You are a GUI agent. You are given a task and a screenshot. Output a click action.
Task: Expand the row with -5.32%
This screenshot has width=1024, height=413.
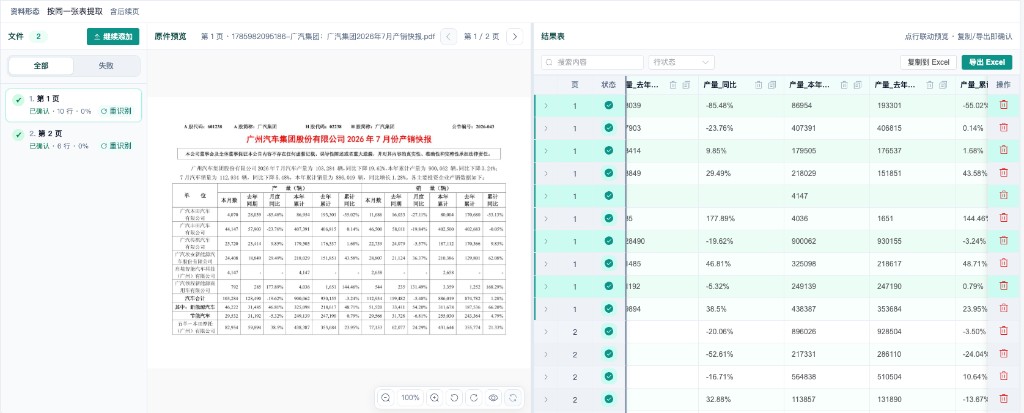tap(546, 286)
